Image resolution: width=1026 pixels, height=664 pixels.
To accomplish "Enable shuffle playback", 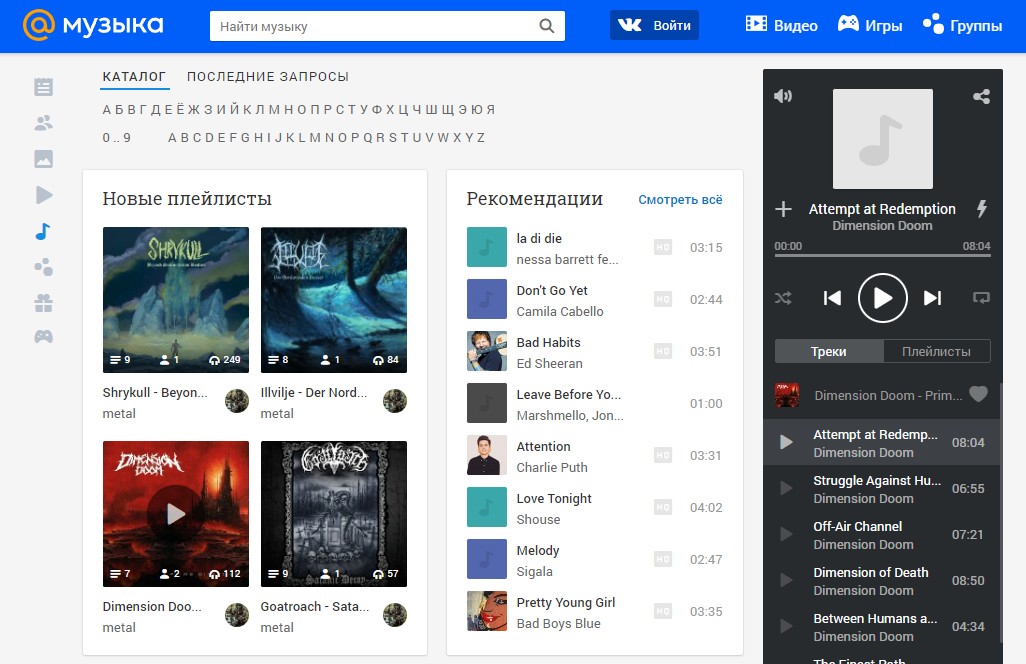I will pos(784,297).
